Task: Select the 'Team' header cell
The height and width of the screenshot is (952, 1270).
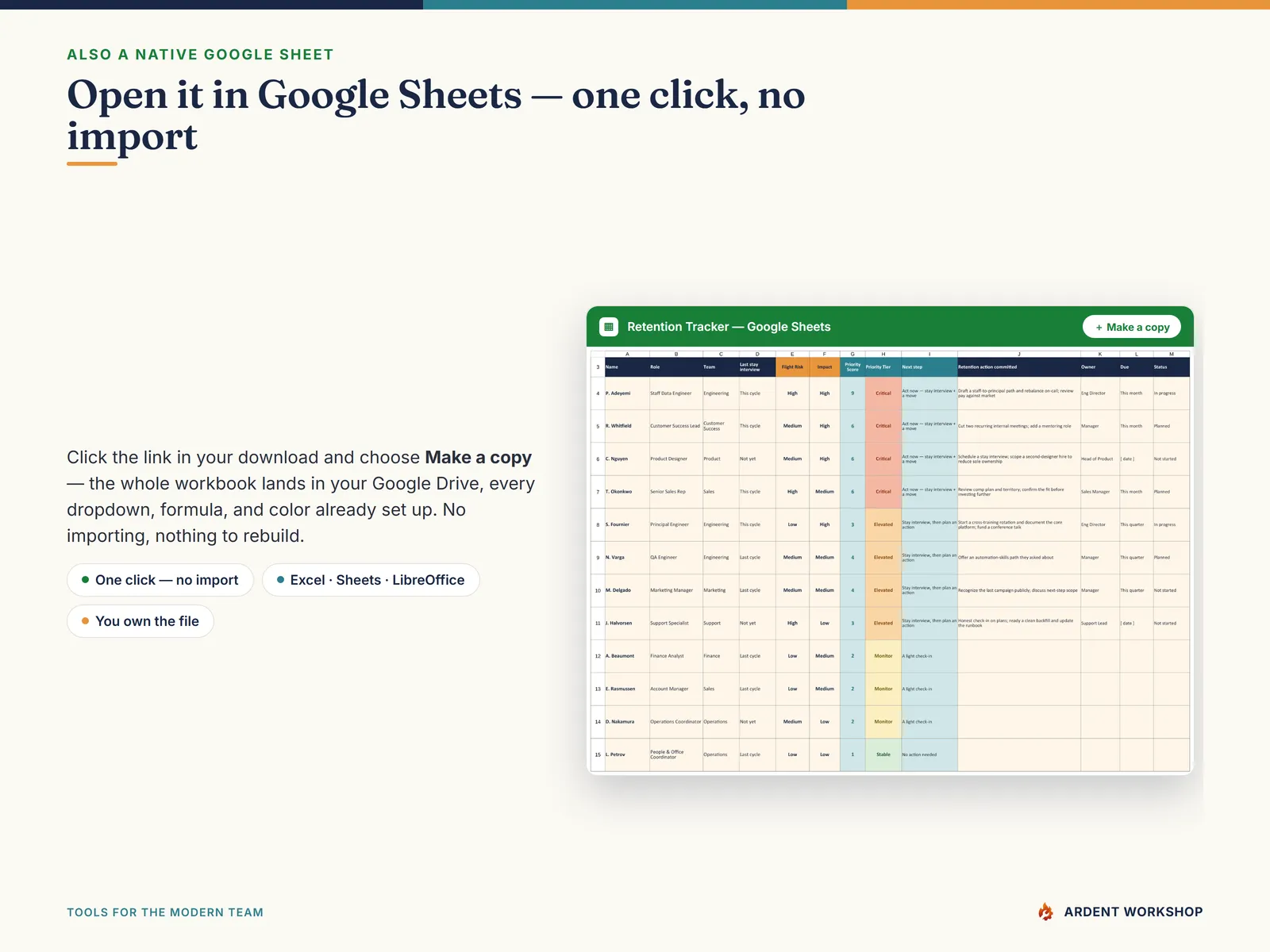Action: (721, 367)
